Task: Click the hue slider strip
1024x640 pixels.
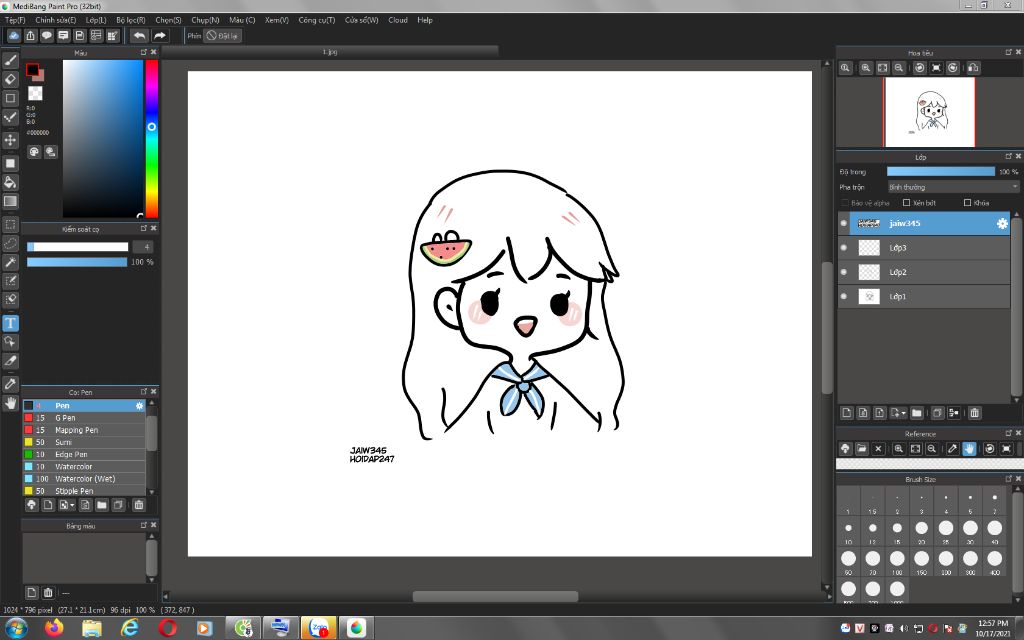Action: point(152,138)
